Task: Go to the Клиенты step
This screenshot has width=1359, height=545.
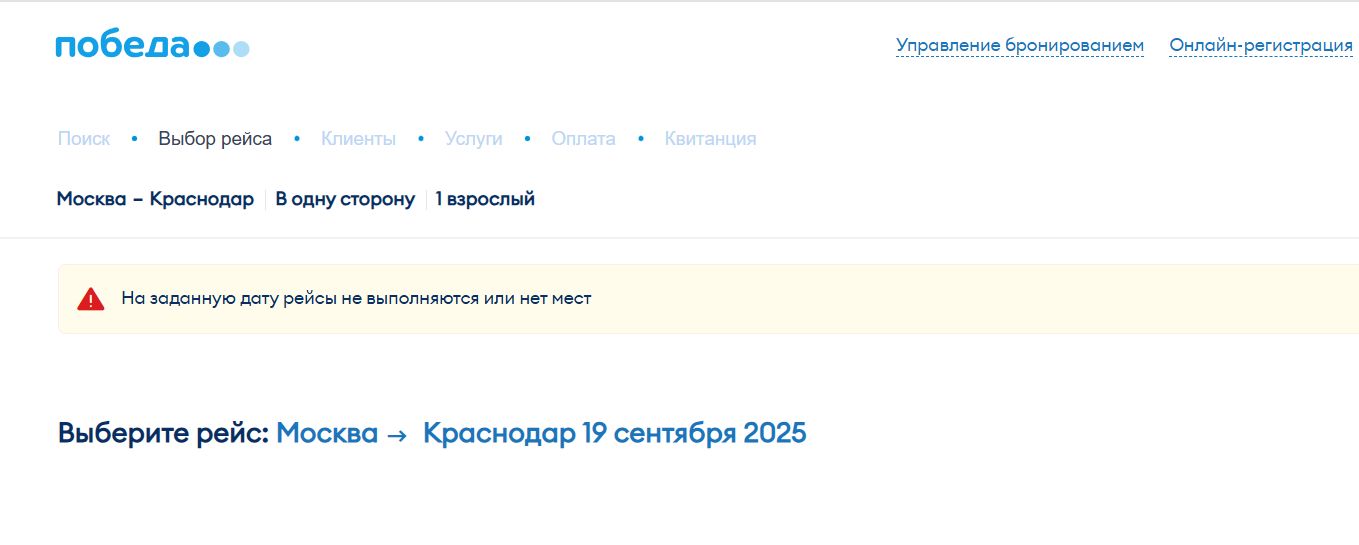Action: coord(358,139)
